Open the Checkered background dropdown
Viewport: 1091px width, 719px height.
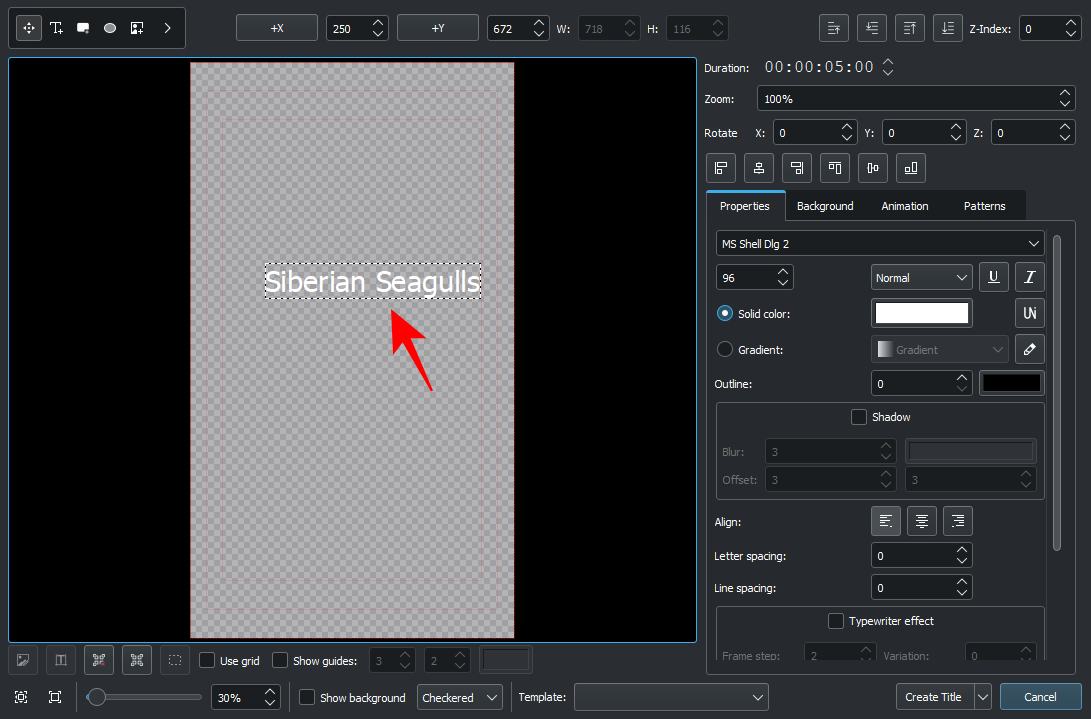pyautogui.click(x=460, y=697)
